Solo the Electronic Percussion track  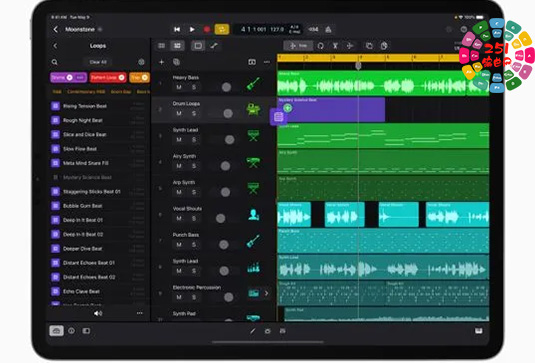pyautogui.click(x=194, y=297)
